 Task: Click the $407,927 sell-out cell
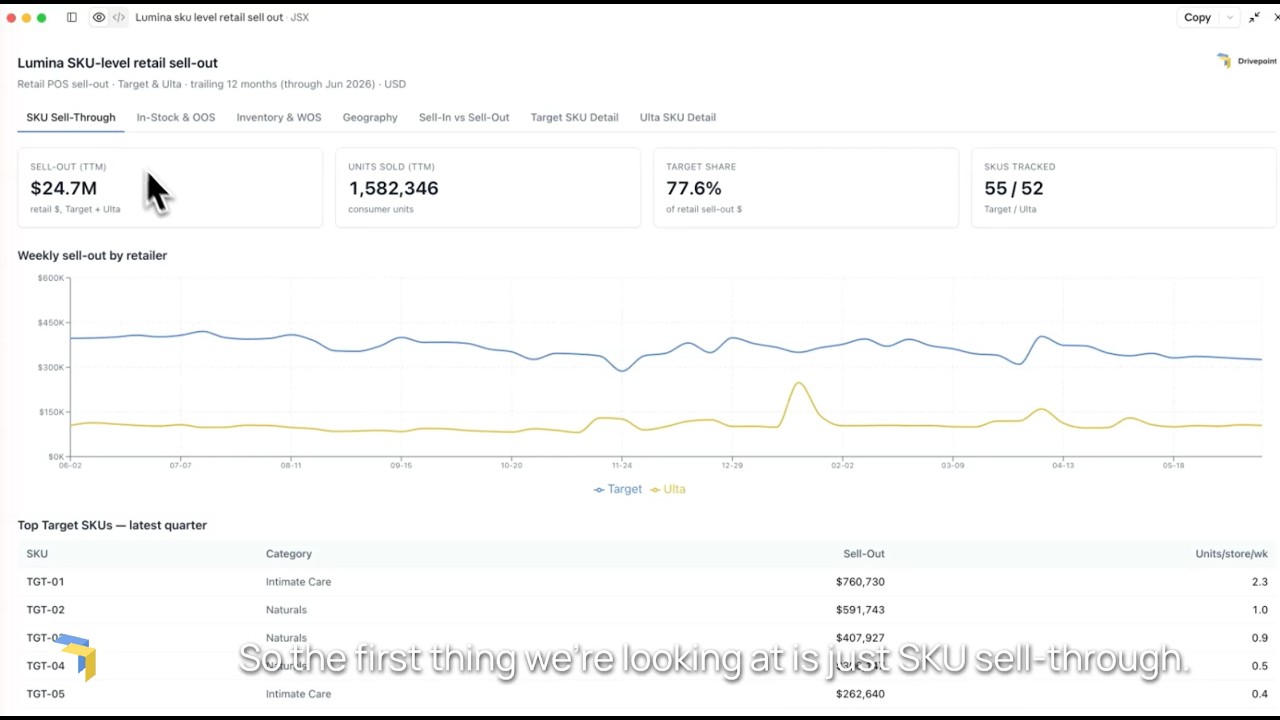pos(860,637)
